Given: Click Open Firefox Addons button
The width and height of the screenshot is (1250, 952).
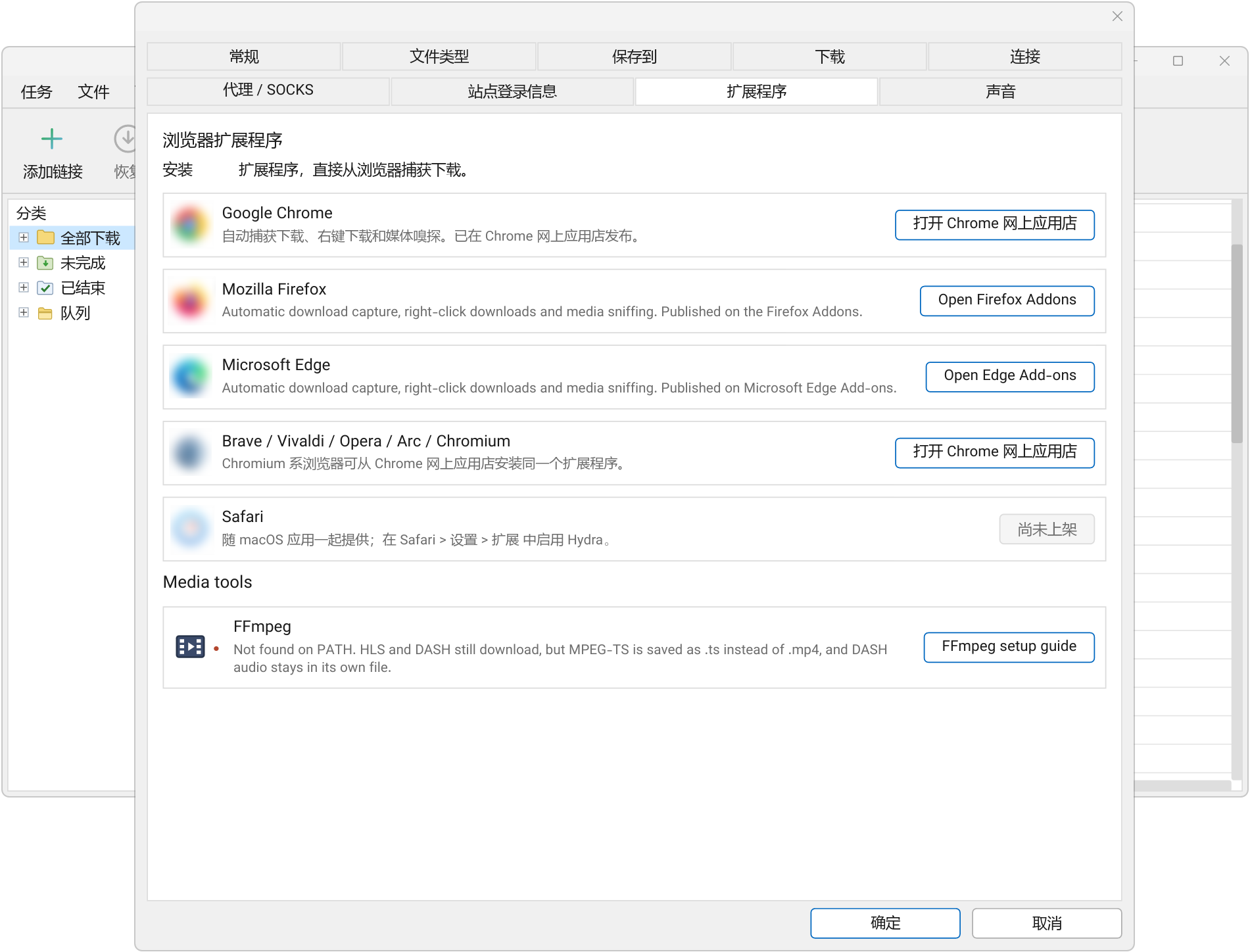Looking at the screenshot, I should (x=1007, y=300).
